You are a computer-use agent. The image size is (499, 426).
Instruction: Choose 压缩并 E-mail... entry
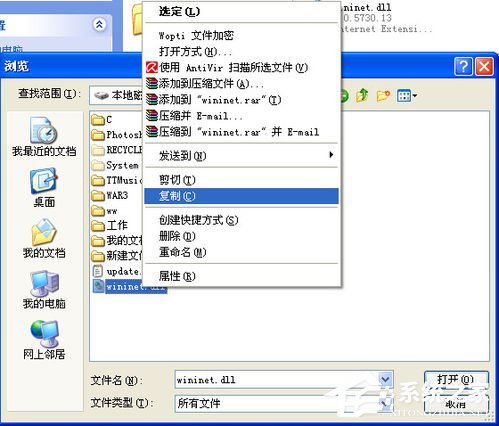[x=241, y=116]
